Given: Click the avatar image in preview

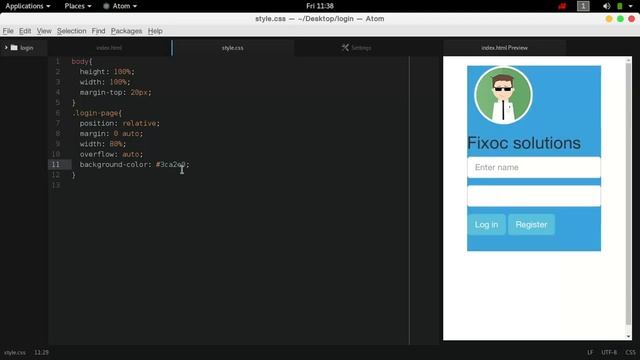Looking at the screenshot, I should [x=503, y=95].
